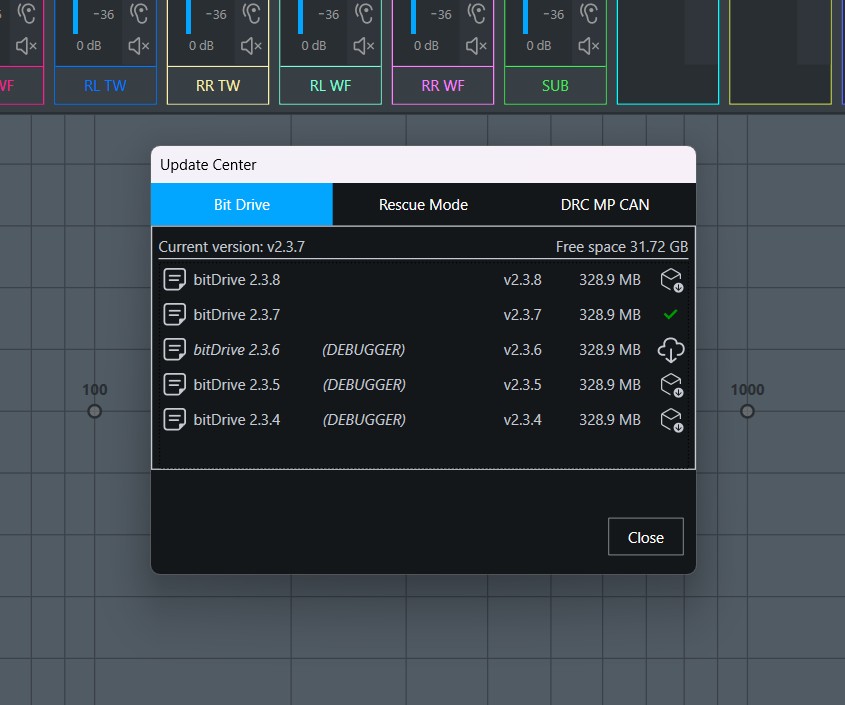845x705 pixels.
Task: Click install package icon for bitDrive 2.3.5
Action: click(x=671, y=385)
